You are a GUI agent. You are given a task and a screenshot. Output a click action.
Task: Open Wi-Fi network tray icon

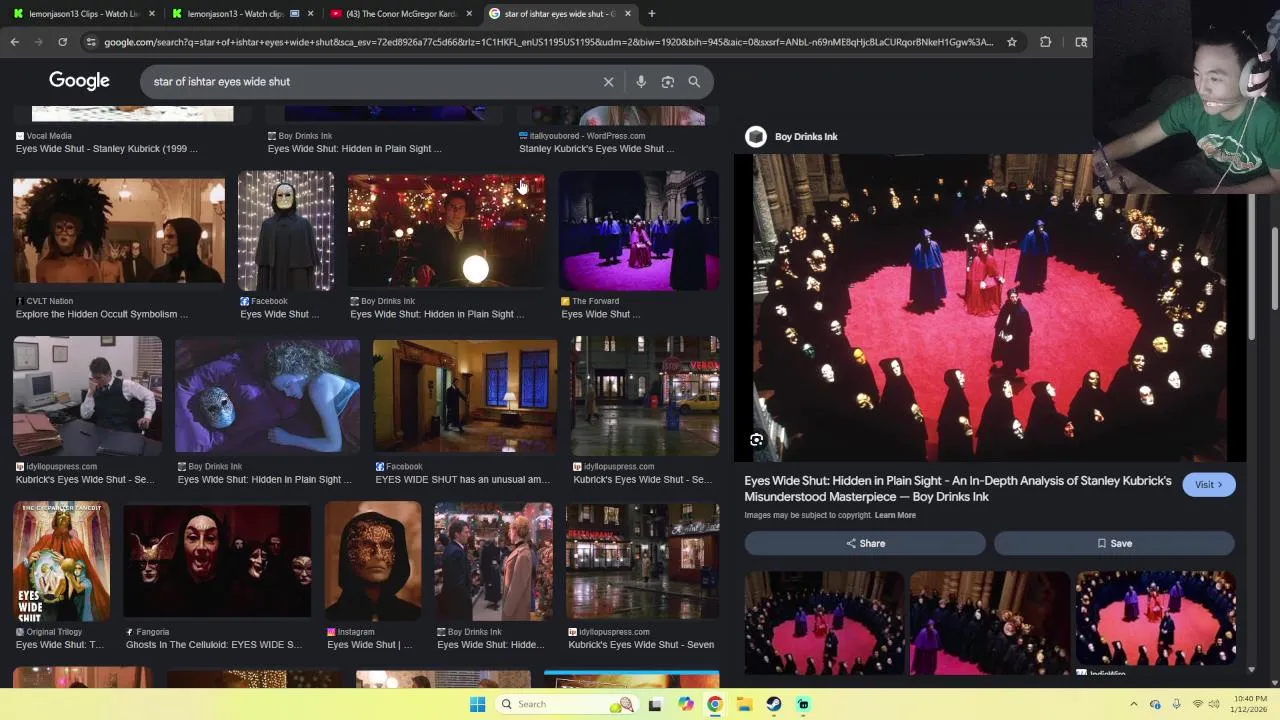[1198, 704]
